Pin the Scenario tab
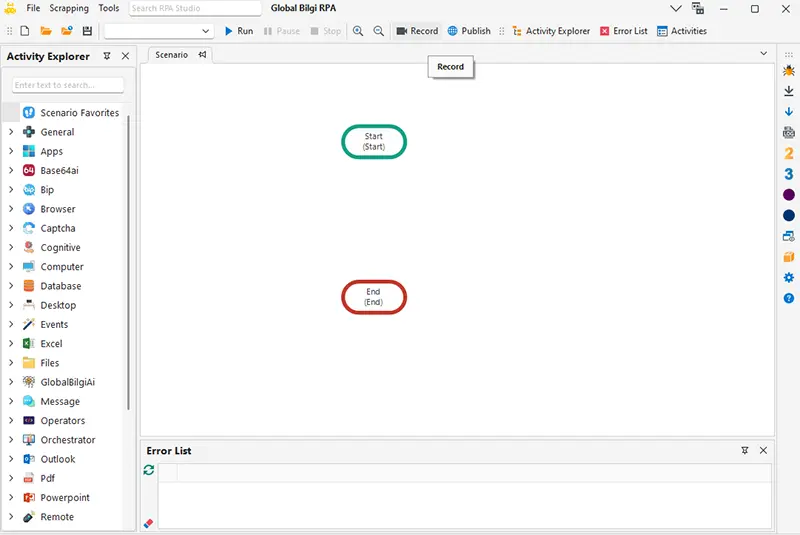The image size is (800, 535). pos(203,55)
